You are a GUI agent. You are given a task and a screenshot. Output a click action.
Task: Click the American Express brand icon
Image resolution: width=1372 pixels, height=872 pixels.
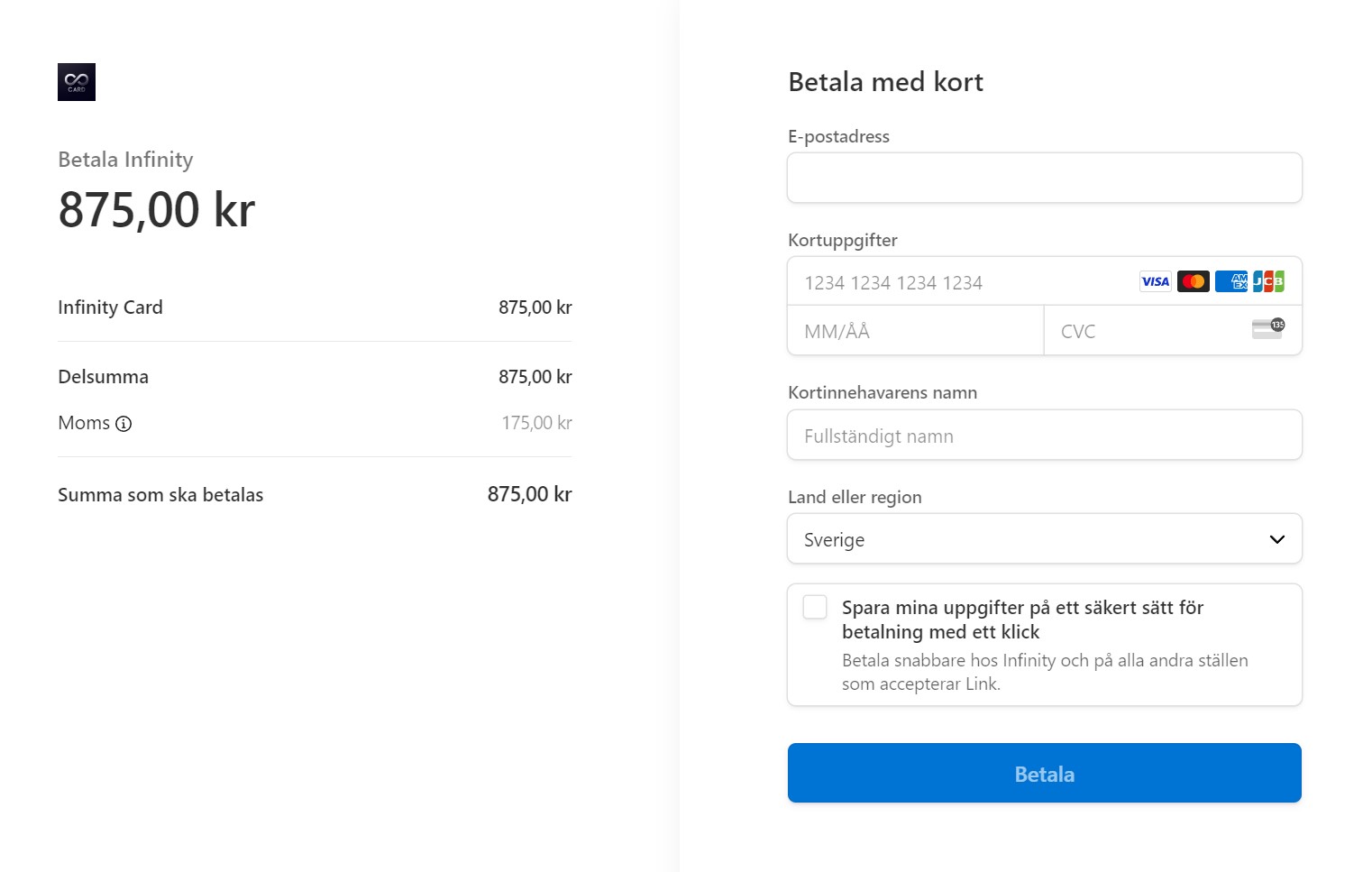[1230, 281]
